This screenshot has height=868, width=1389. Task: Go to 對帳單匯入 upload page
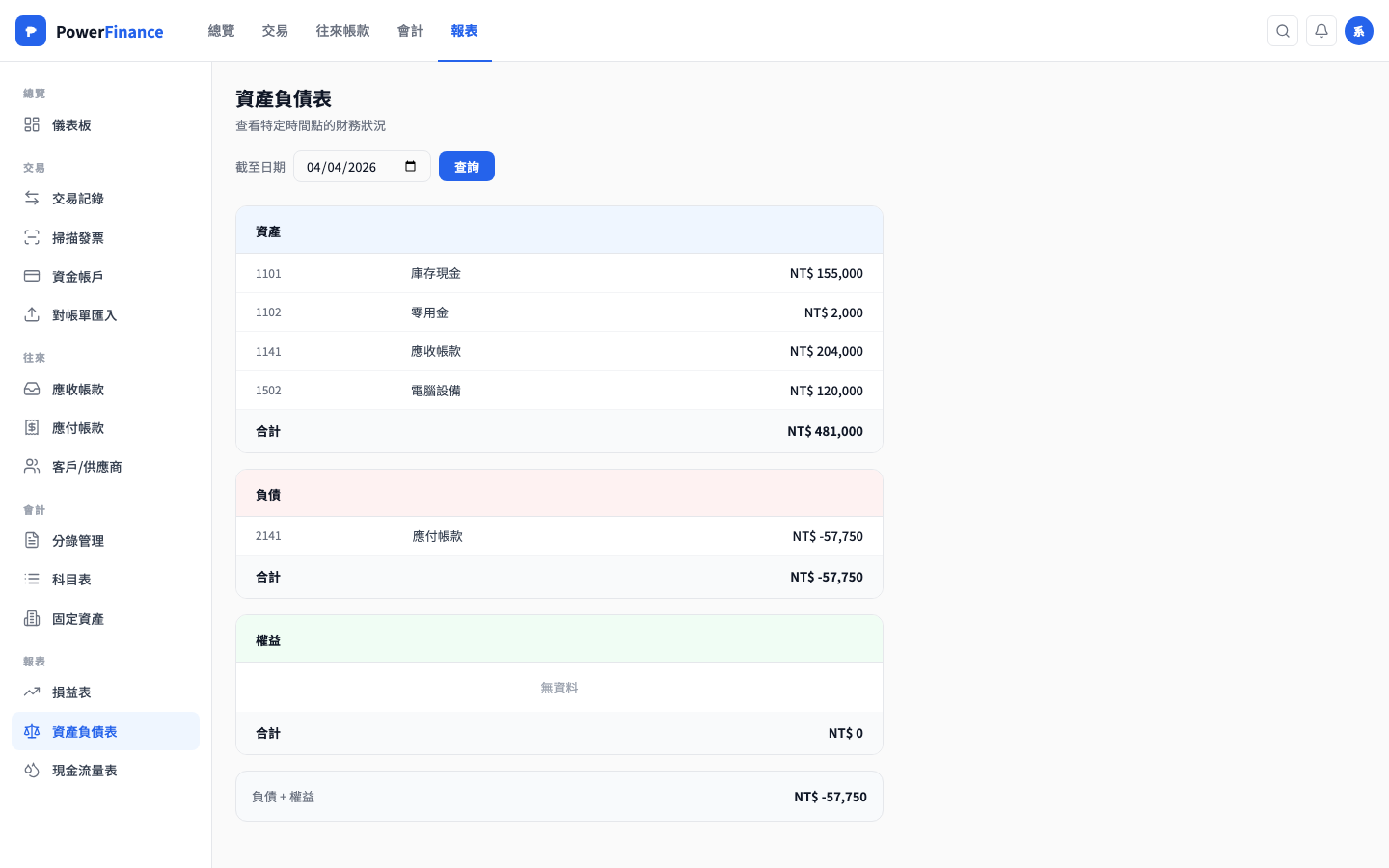pyautogui.click(x=84, y=315)
